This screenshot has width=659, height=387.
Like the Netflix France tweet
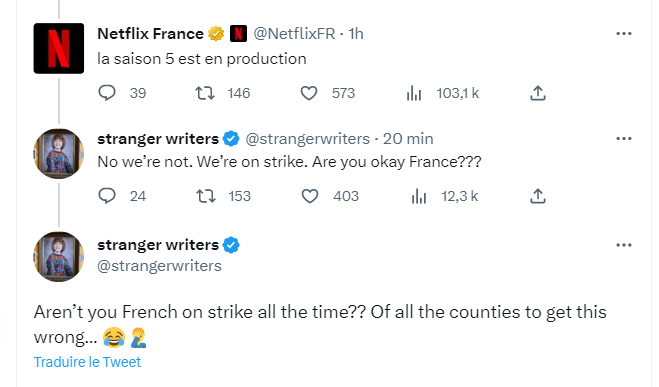tap(309, 93)
